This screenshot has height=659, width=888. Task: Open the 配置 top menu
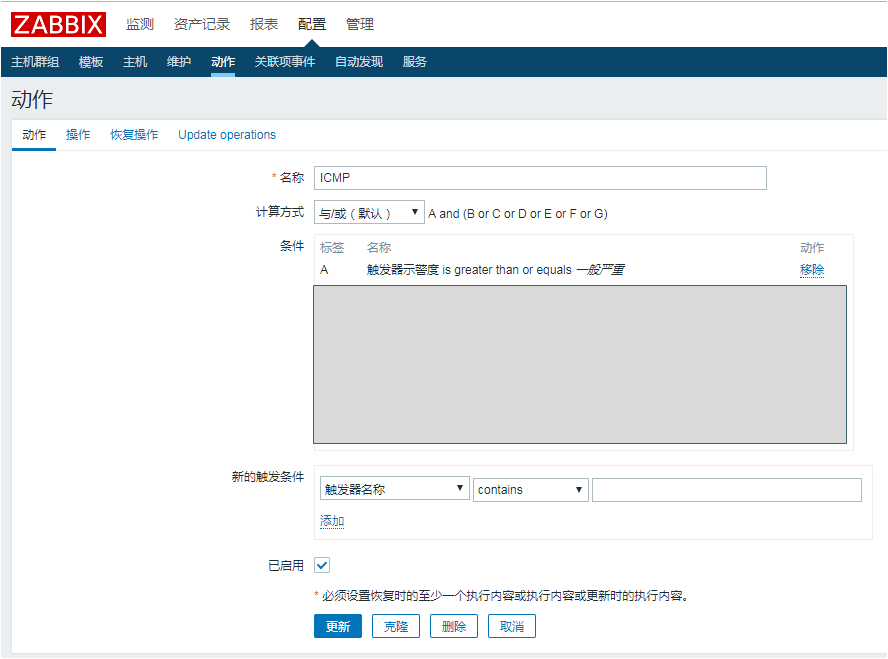click(312, 24)
